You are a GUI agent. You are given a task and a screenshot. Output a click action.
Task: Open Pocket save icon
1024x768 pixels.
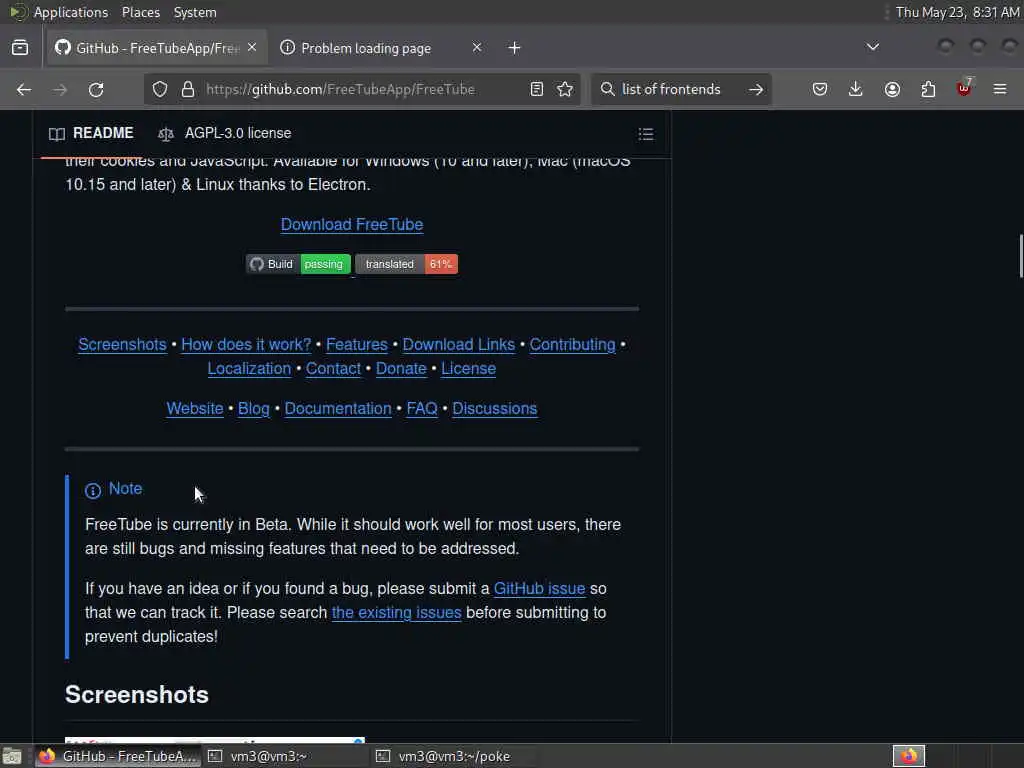820,89
